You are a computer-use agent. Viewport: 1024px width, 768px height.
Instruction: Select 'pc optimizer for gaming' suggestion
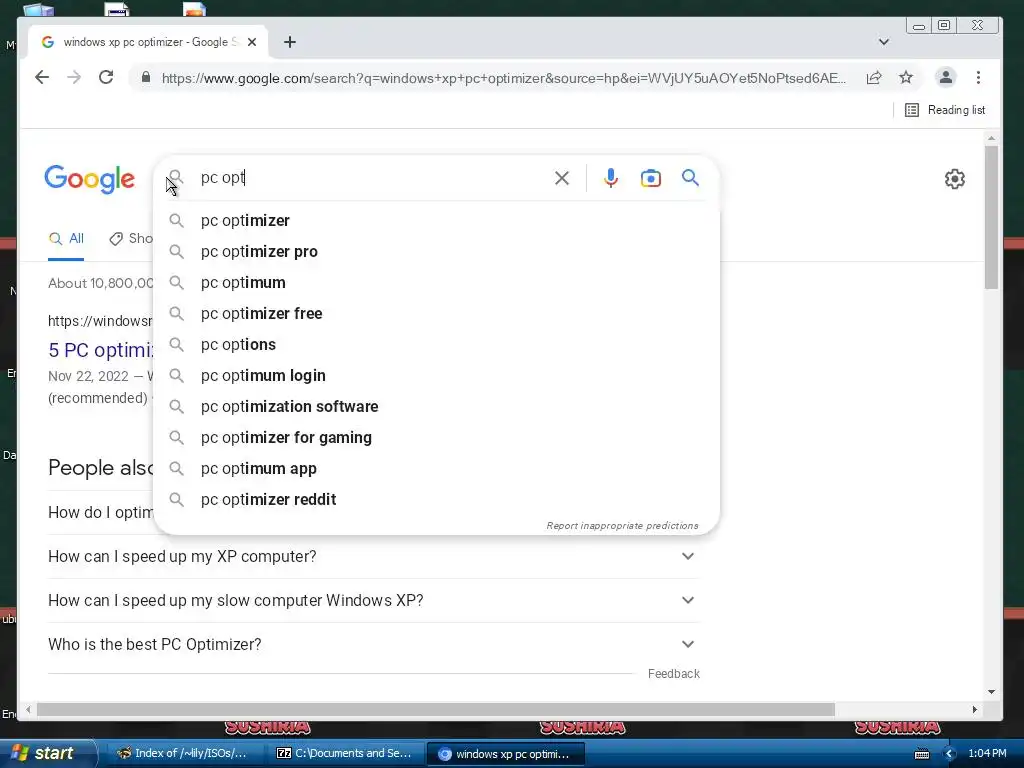(x=436, y=438)
